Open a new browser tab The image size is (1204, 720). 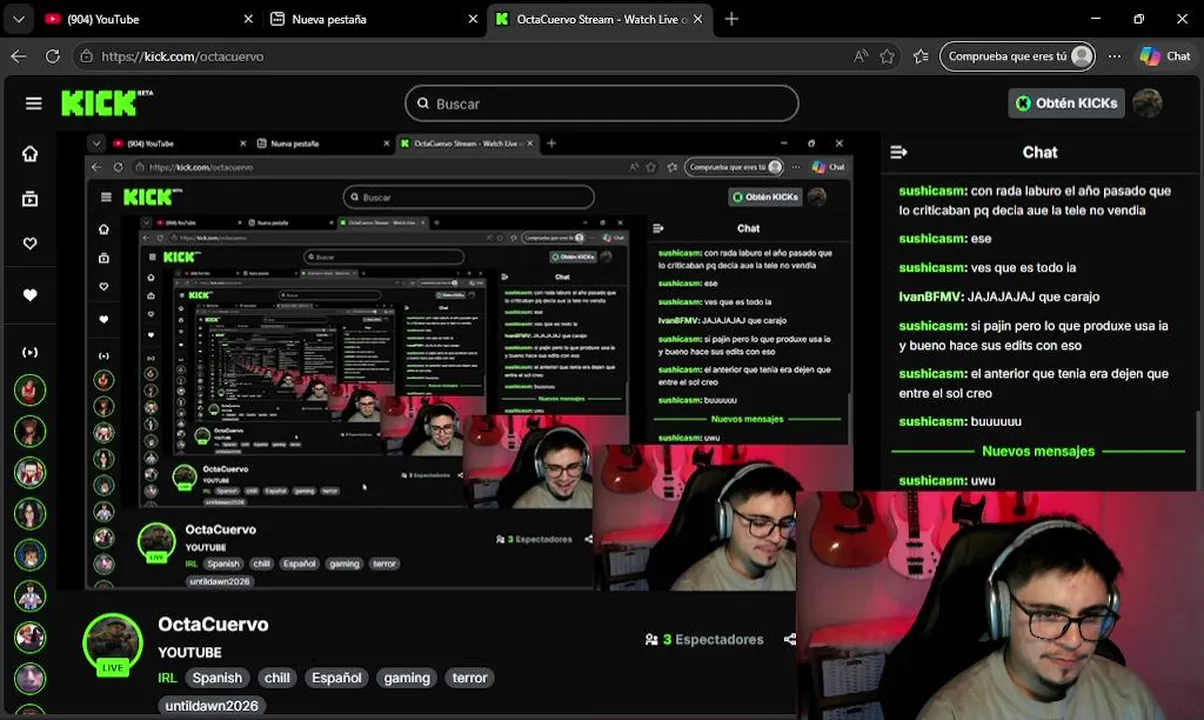[731, 19]
